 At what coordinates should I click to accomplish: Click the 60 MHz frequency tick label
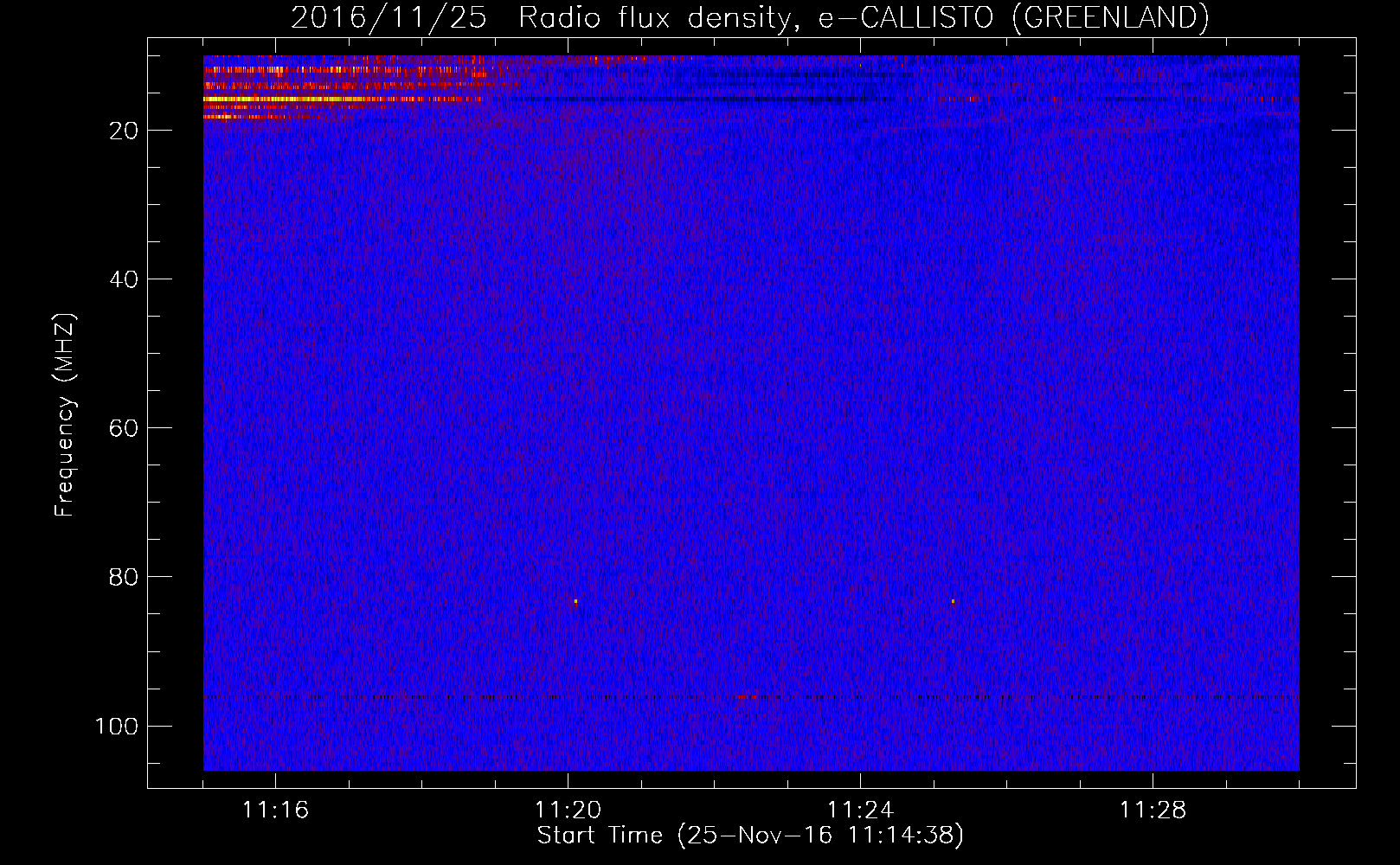(x=124, y=428)
